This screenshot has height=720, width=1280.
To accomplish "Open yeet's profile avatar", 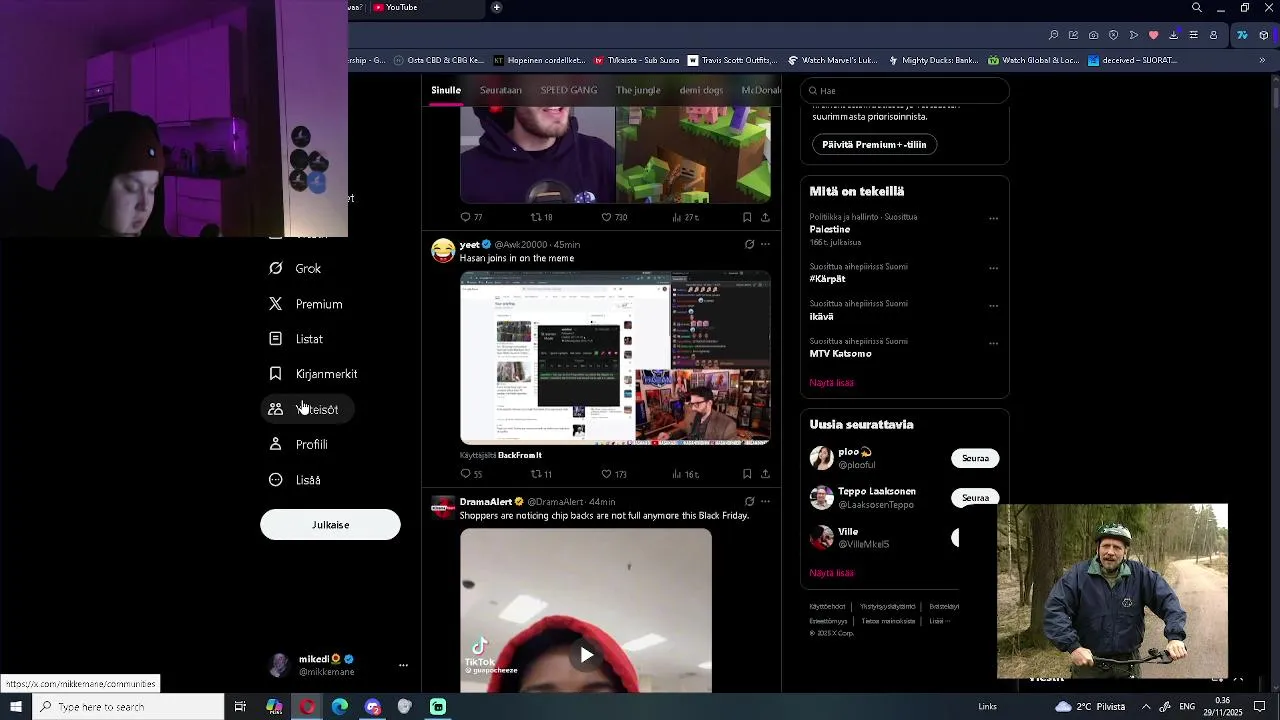I will coord(443,250).
